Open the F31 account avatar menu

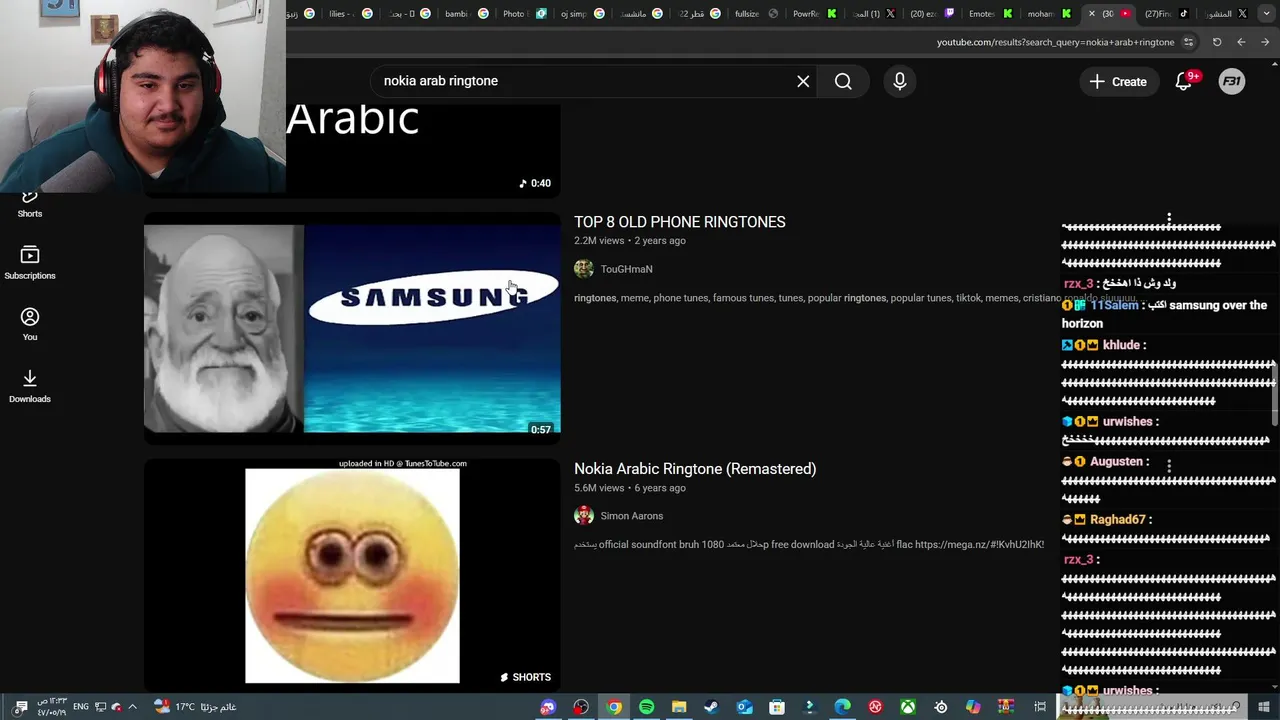click(1232, 82)
